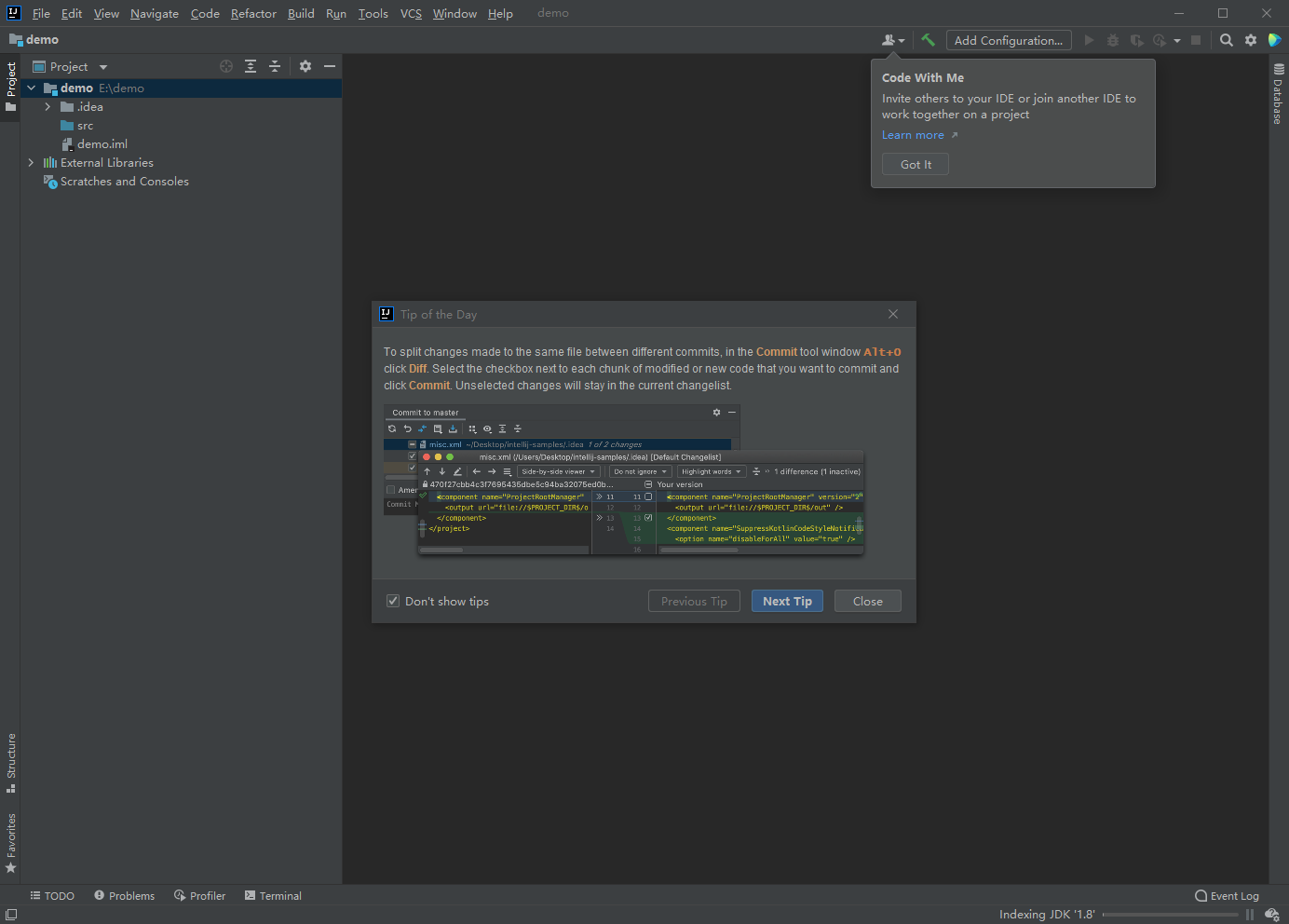The image size is (1289, 924).
Task: Select the src folder in project tree
Action: point(86,125)
